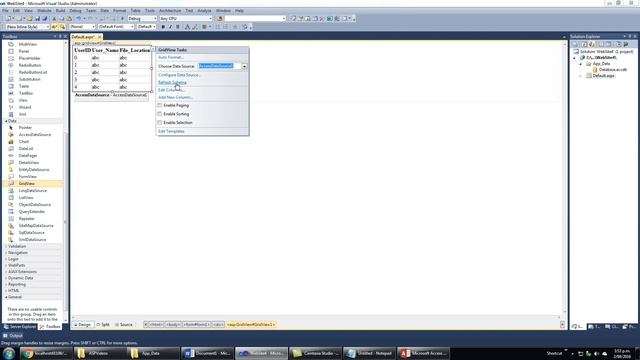
Task: Expand the AJAX Extensions toolbox group
Action: point(6,272)
